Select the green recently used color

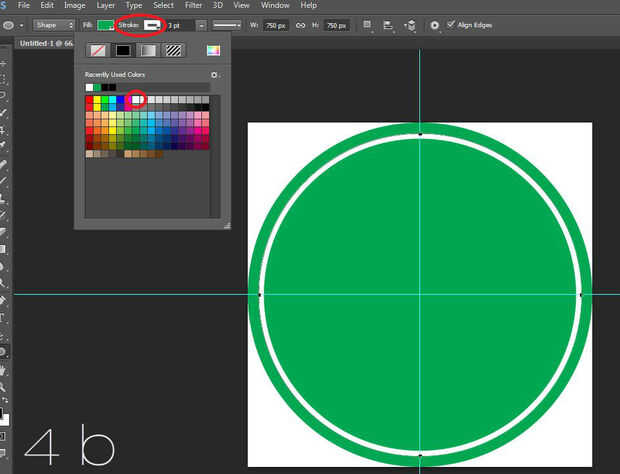pos(97,87)
